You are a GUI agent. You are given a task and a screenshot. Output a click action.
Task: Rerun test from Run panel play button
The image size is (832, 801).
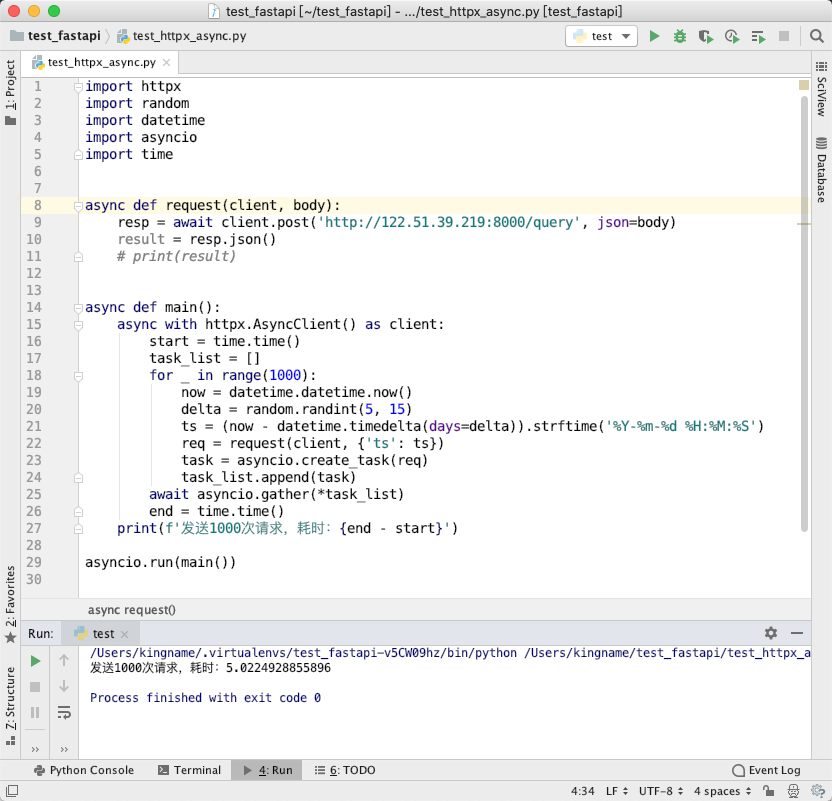[x=35, y=661]
